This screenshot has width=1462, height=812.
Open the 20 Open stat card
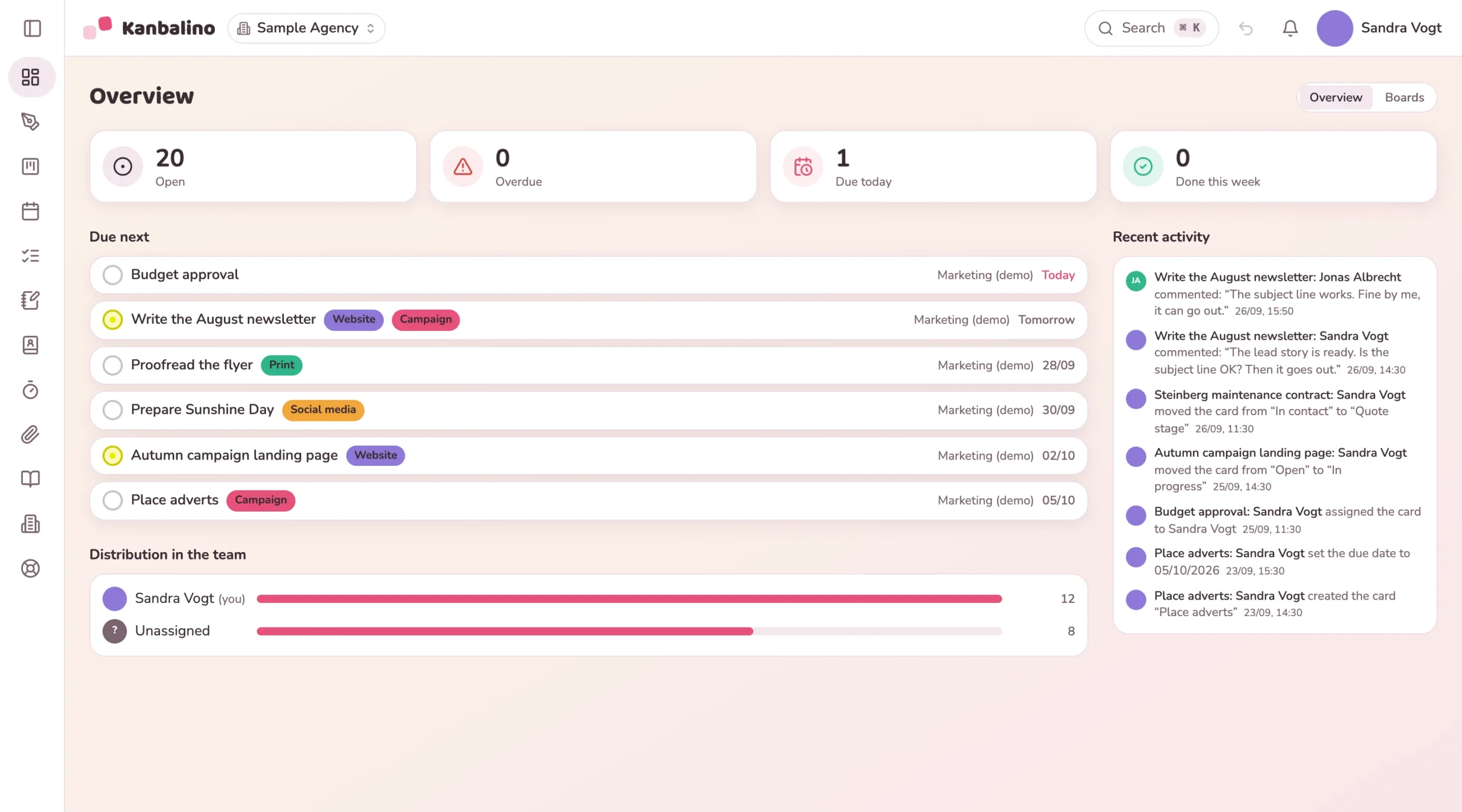pyautogui.click(x=253, y=166)
